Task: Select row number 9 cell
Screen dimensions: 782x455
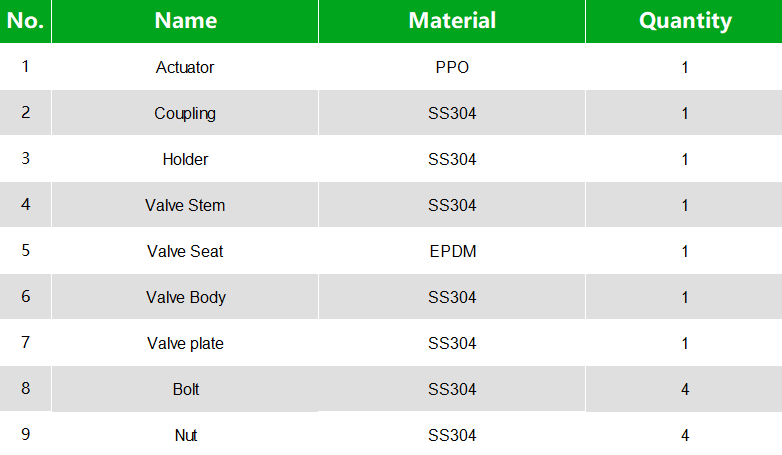Action: point(25,435)
